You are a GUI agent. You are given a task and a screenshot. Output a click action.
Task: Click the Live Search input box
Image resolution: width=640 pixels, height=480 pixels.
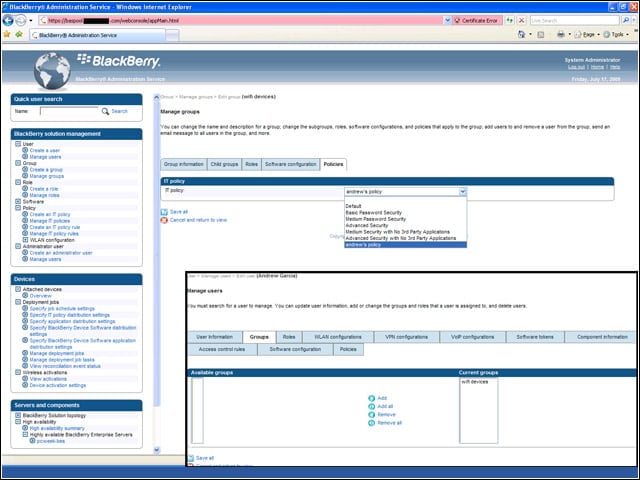click(574, 20)
